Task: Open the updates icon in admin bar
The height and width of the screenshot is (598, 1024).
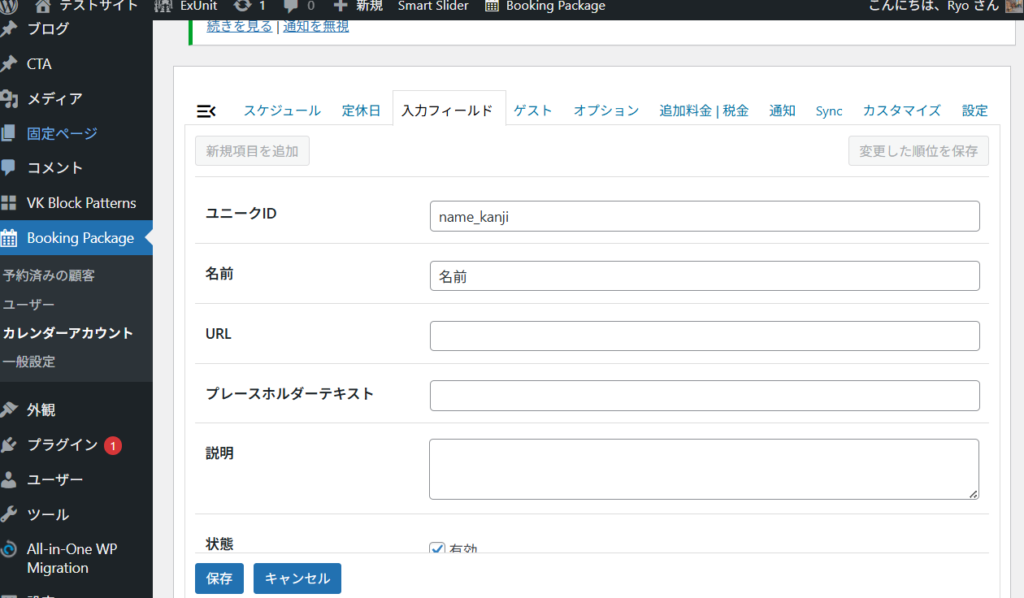Action: pos(242,6)
